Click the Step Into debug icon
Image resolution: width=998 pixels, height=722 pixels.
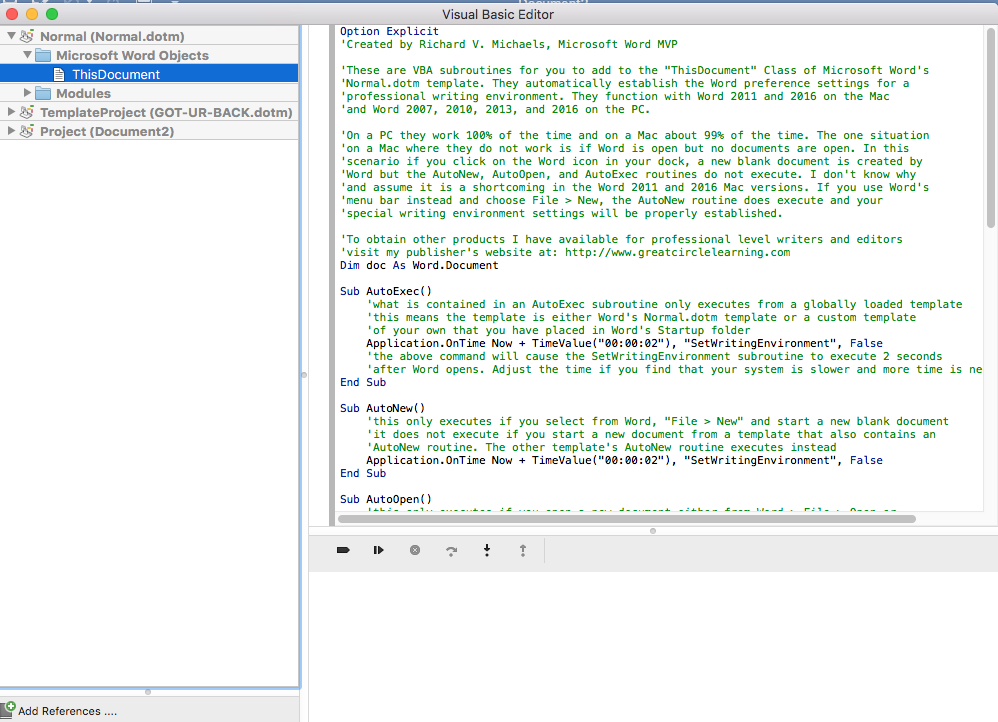coord(487,550)
